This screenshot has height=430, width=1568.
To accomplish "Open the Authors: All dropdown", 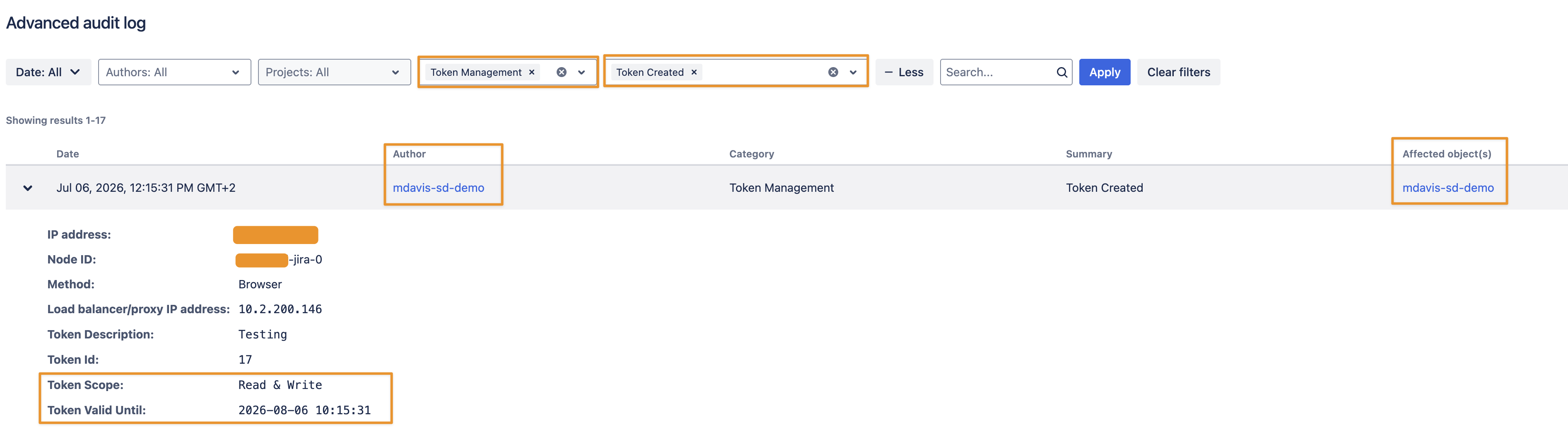I will point(174,72).
